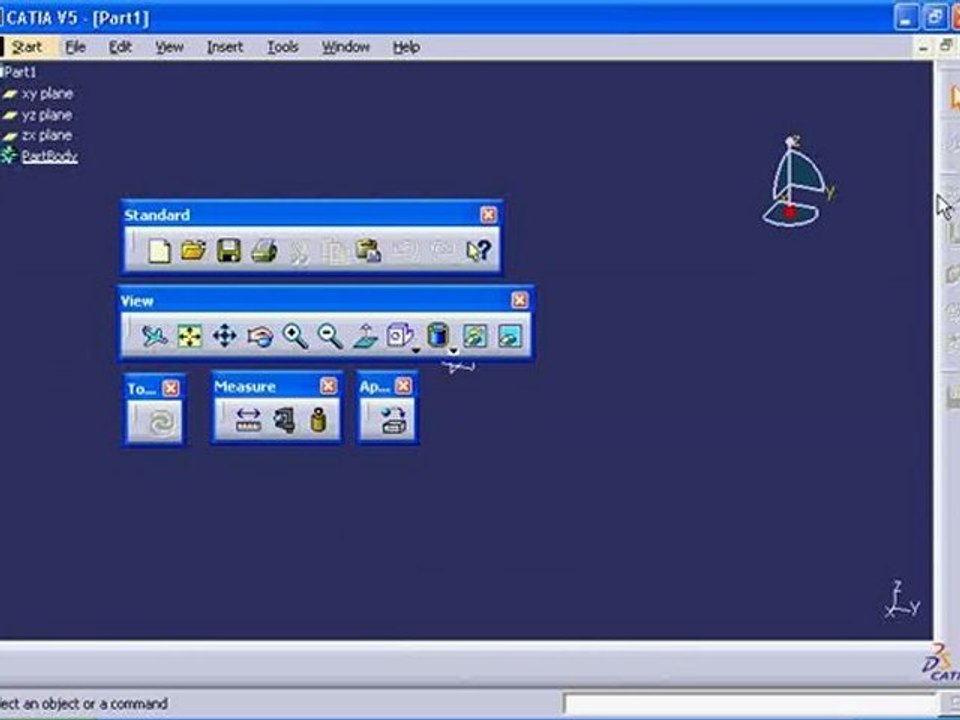
Task: Activate the What's This help cursor
Action: click(x=478, y=251)
